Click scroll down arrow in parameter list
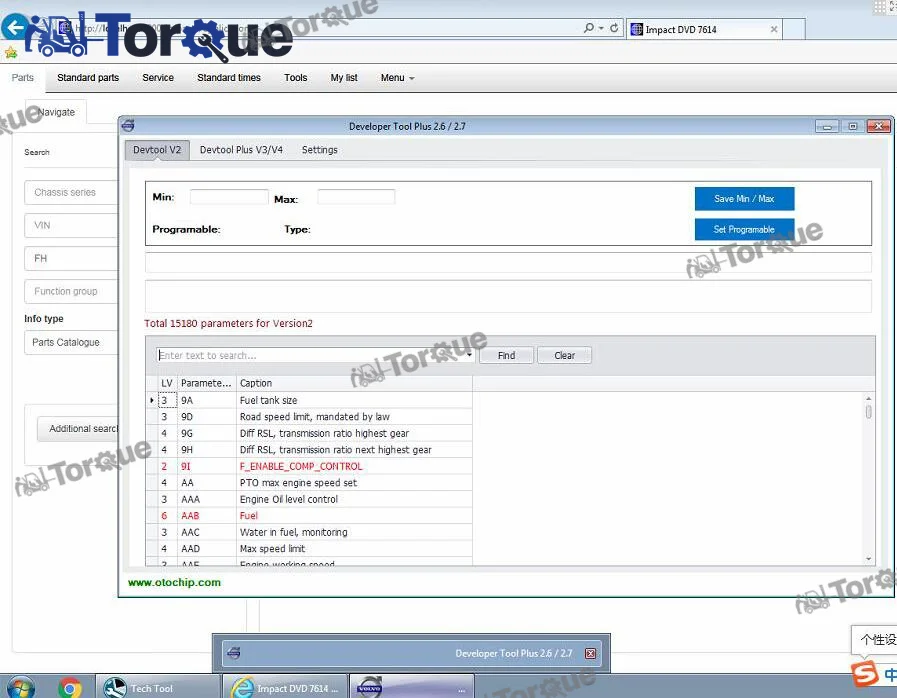The width and height of the screenshot is (897, 698). (868, 559)
